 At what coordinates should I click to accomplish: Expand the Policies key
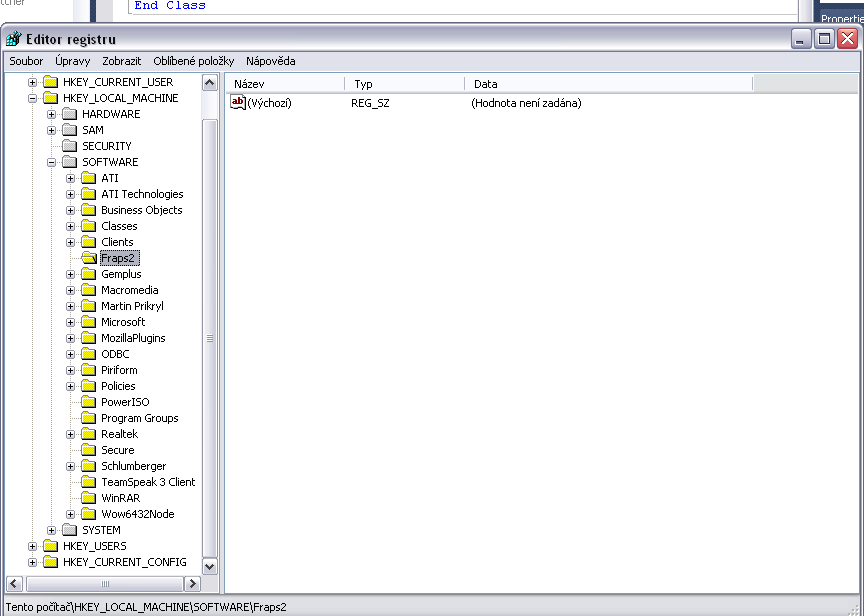click(71, 387)
